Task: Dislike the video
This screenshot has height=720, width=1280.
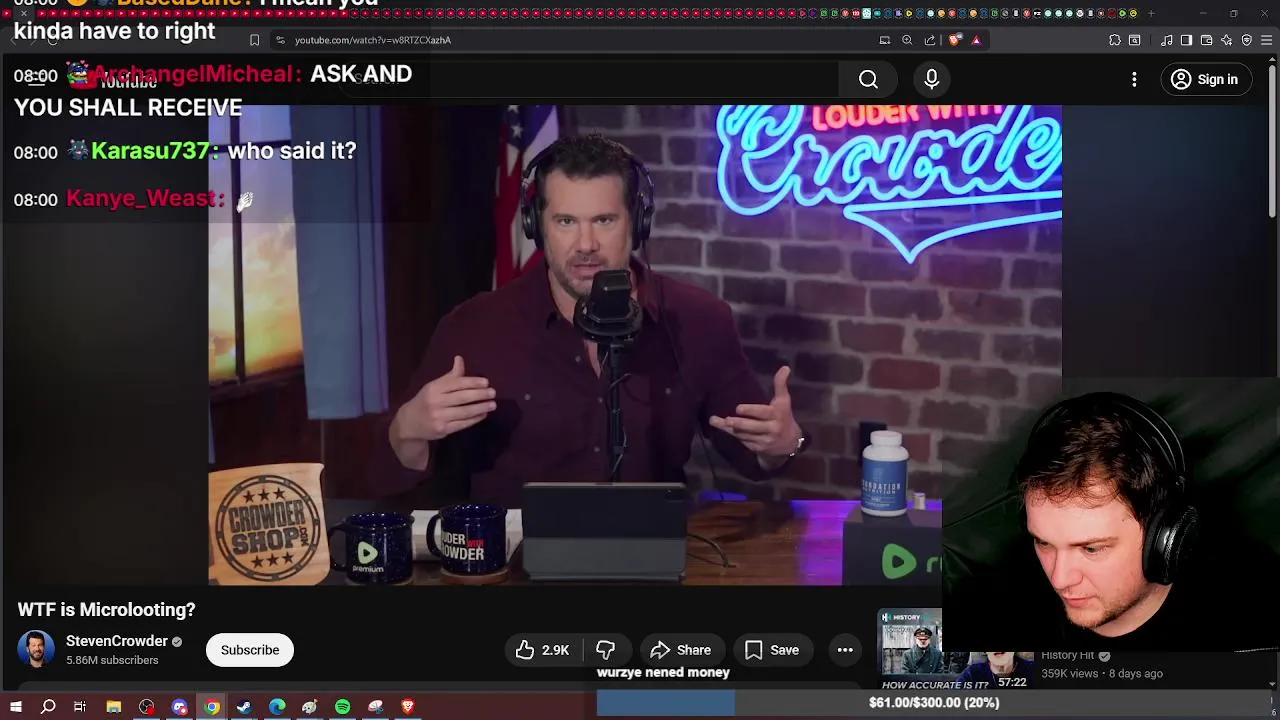Action: pyautogui.click(x=605, y=650)
